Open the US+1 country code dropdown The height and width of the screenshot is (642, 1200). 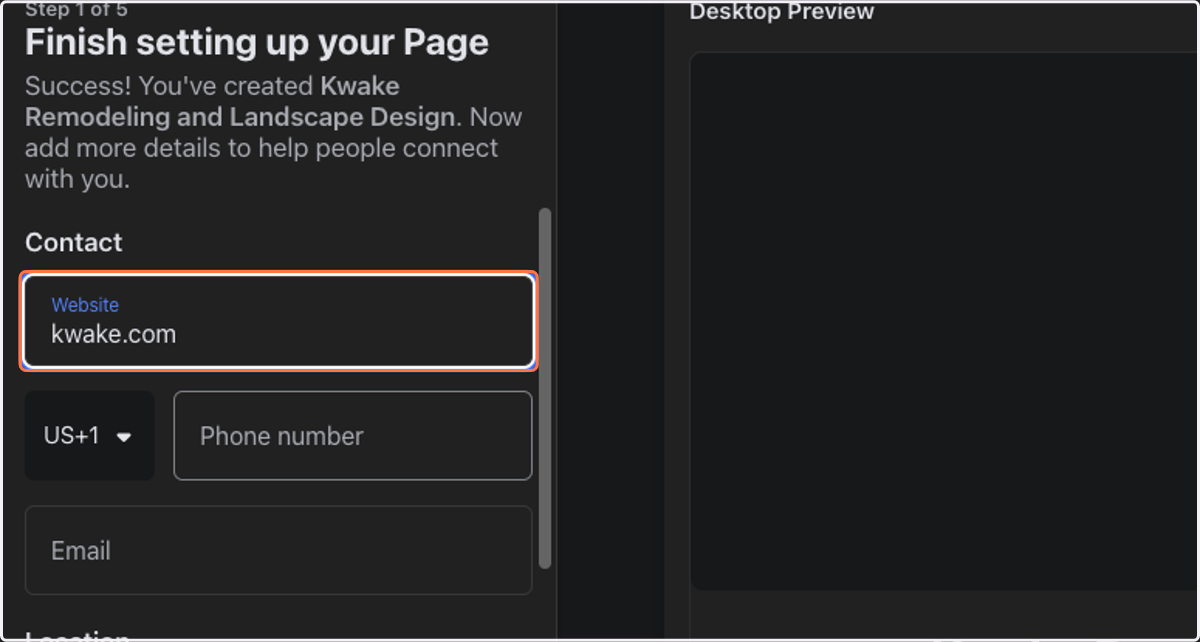pos(90,436)
